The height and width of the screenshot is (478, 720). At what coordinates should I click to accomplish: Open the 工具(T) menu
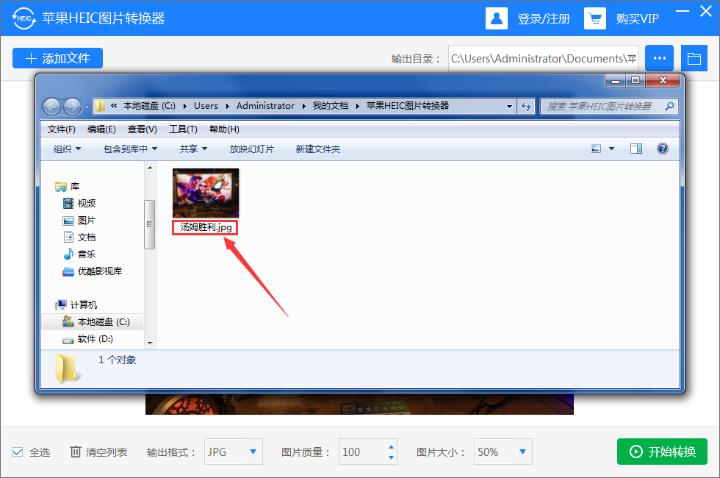coord(183,129)
